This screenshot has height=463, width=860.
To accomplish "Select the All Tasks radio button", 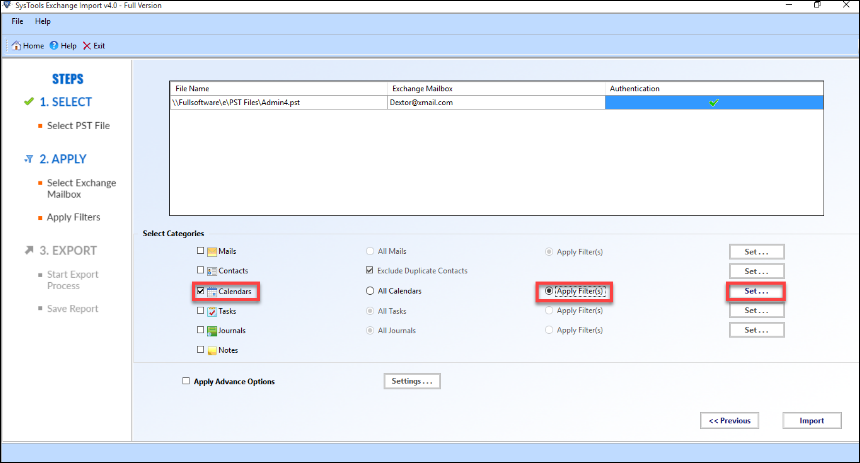I will tap(370, 311).
